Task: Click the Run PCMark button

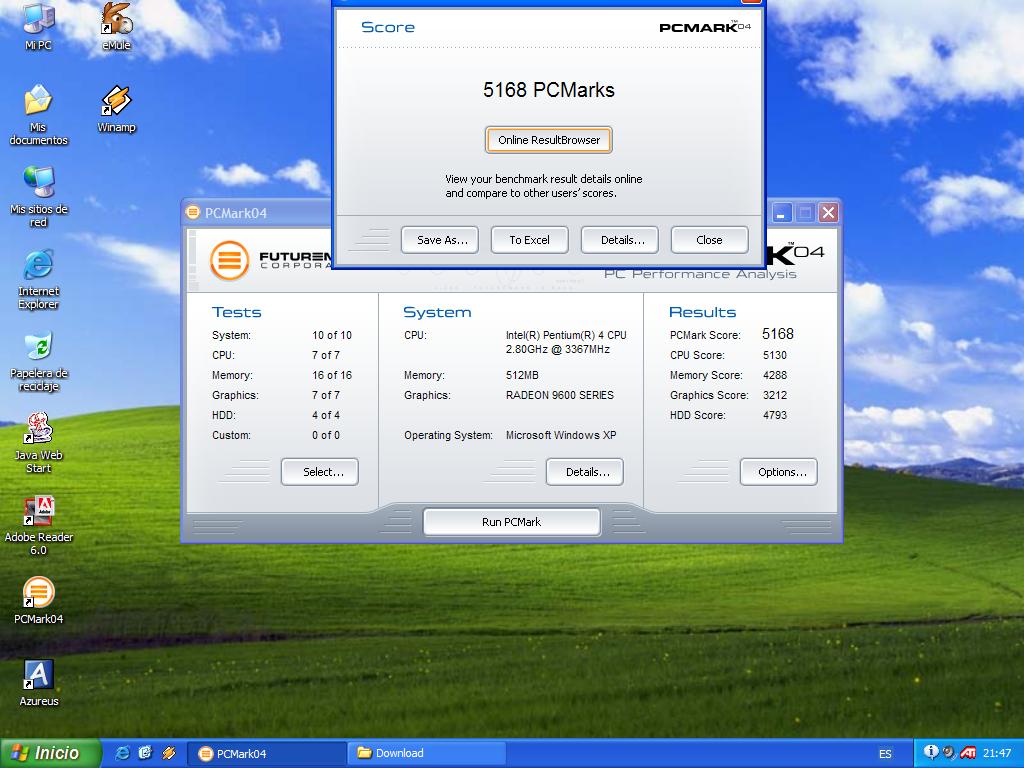Action: (511, 522)
